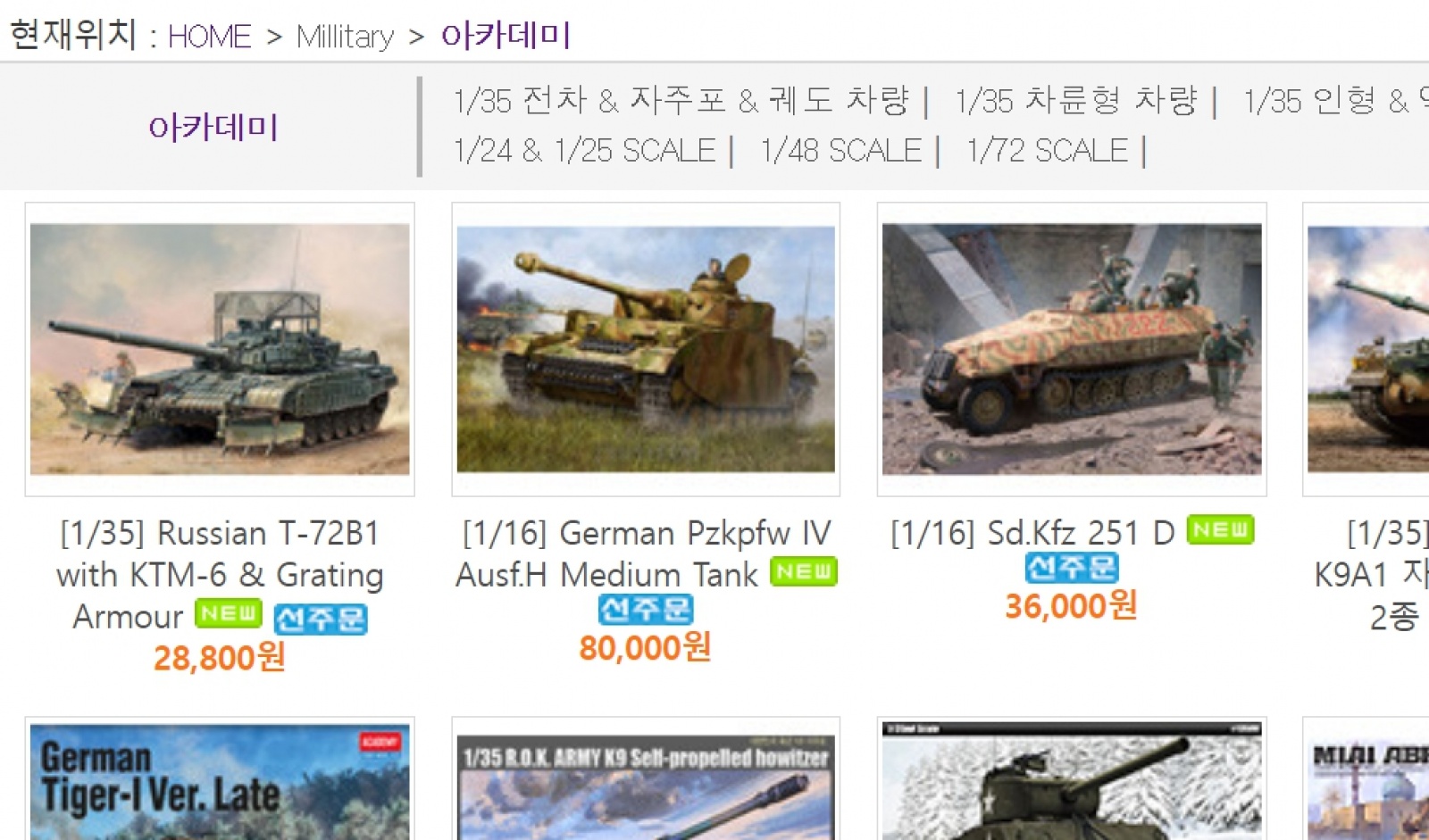
Task: Open R.O.K. Army K9 howitzer thumbnail
Action: [x=646, y=787]
